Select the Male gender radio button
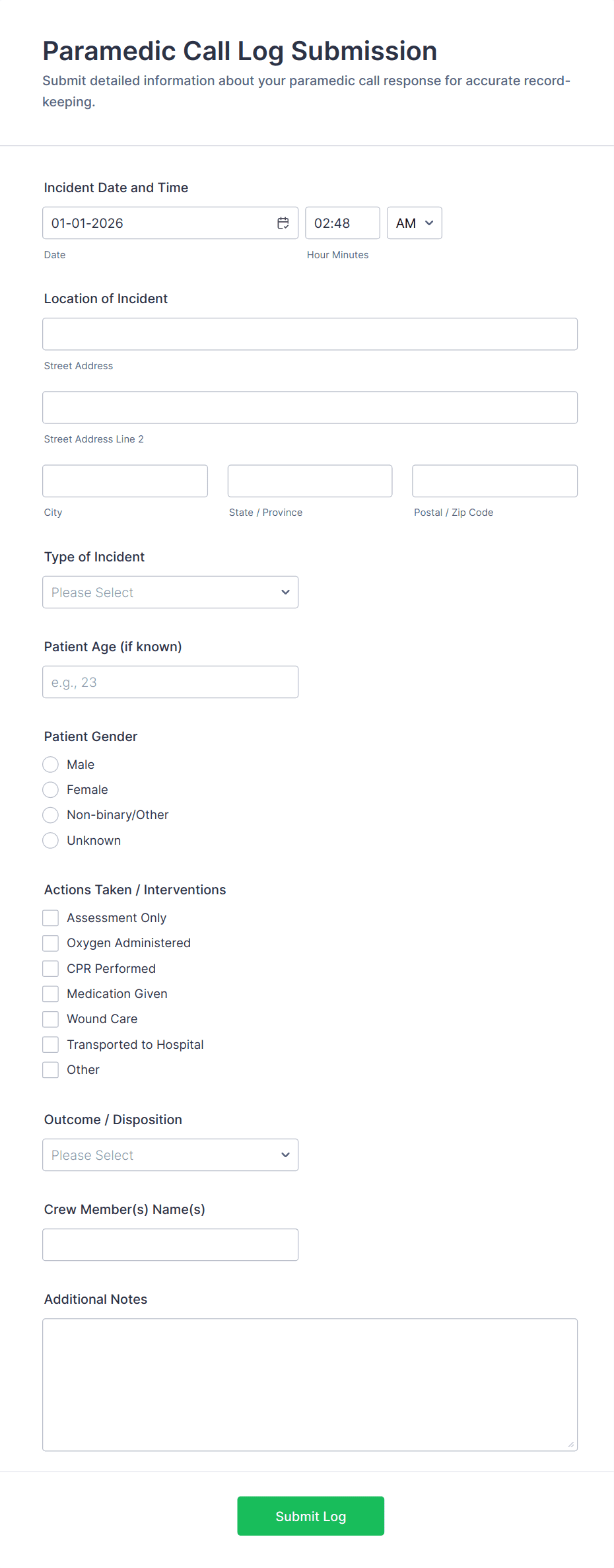The image size is (614, 1568). [x=51, y=765]
